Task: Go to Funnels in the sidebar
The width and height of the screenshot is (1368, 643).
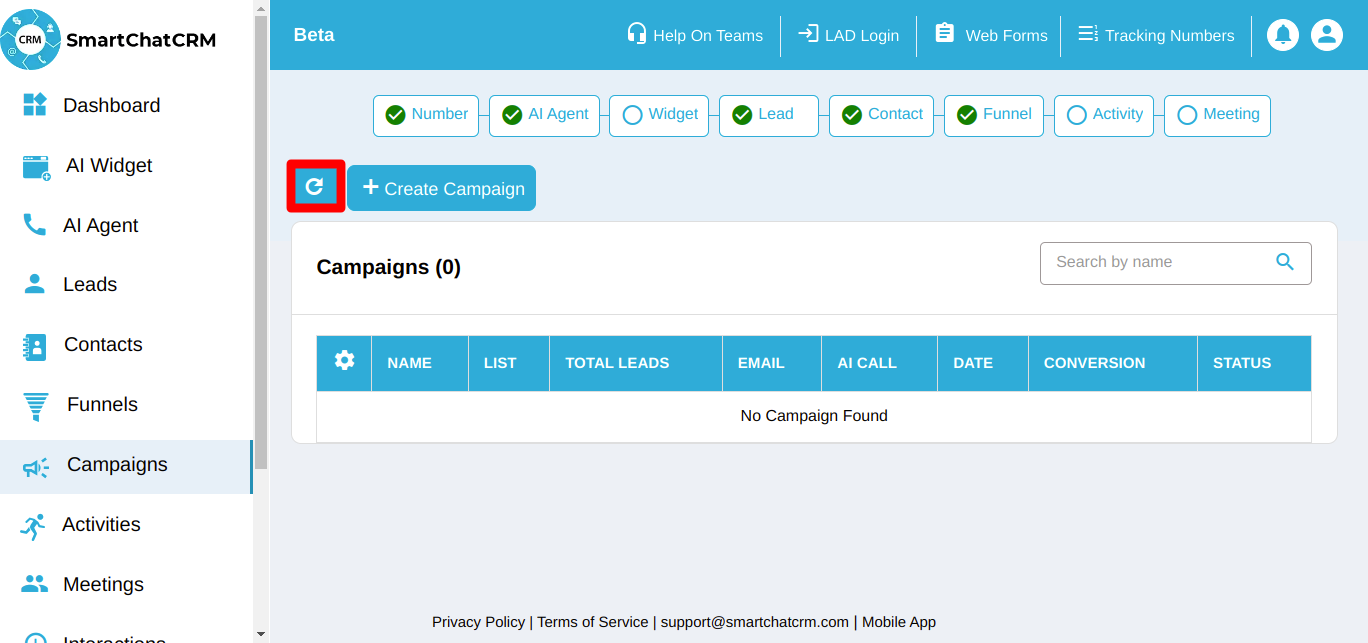Action: point(102,405)
